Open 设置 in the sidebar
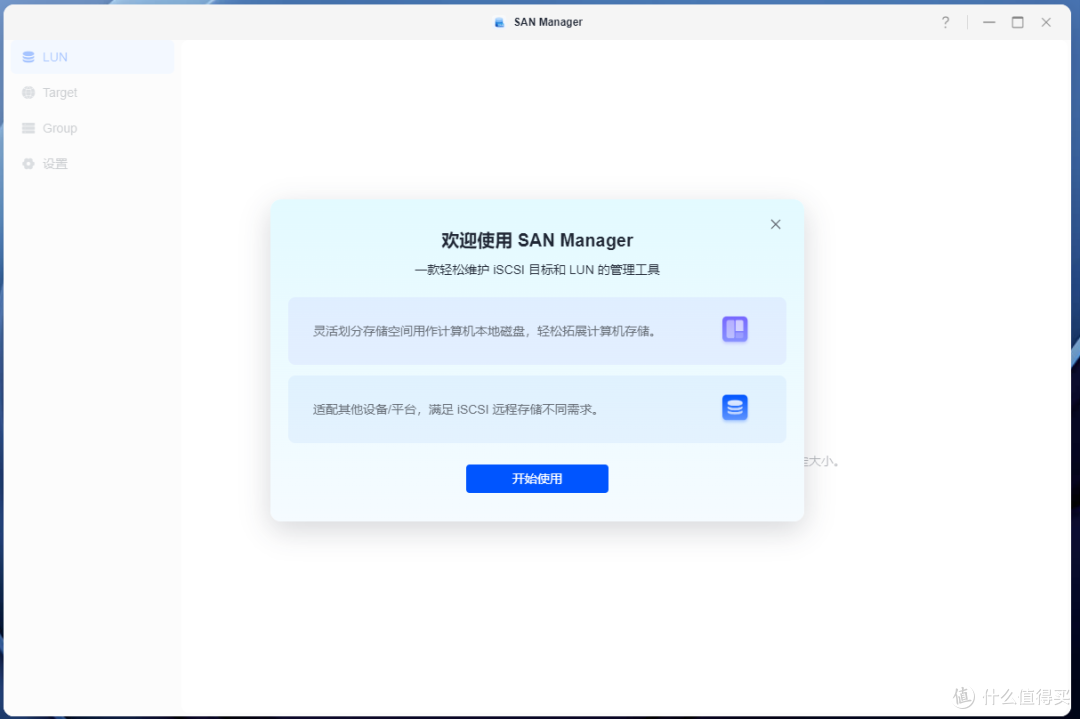 click(92, 164)
